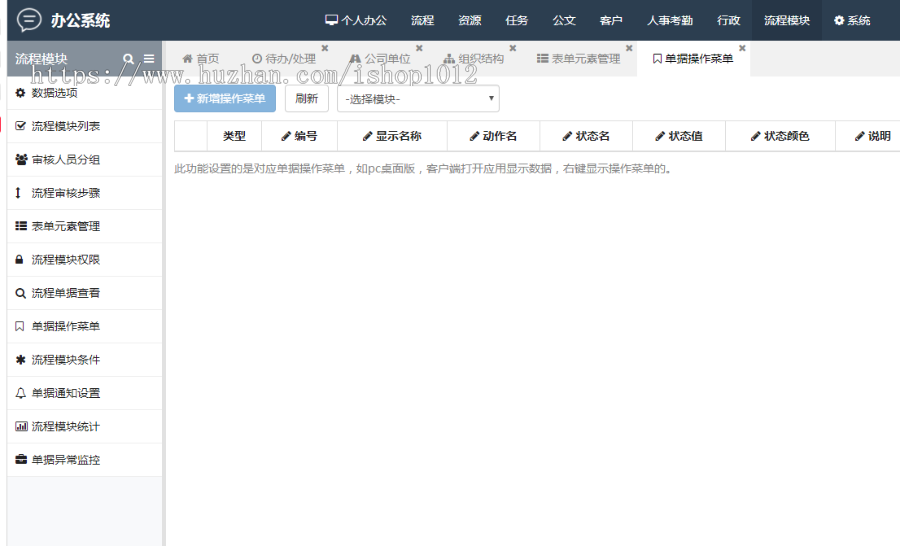This screenshot has height=546, width=900.
Task: Switch to the 组织结构 tab
Action: click(x=474, y=59)
